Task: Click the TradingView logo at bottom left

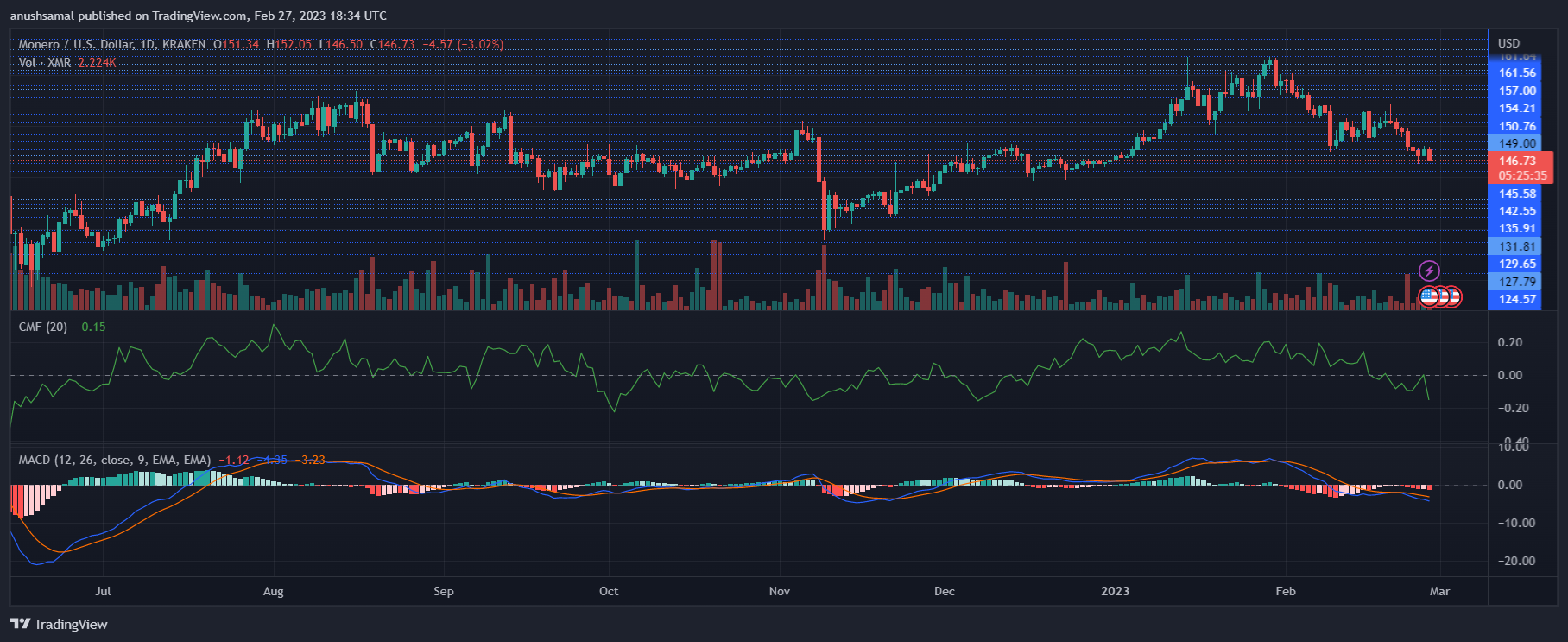Action: (x=59, y=624)
